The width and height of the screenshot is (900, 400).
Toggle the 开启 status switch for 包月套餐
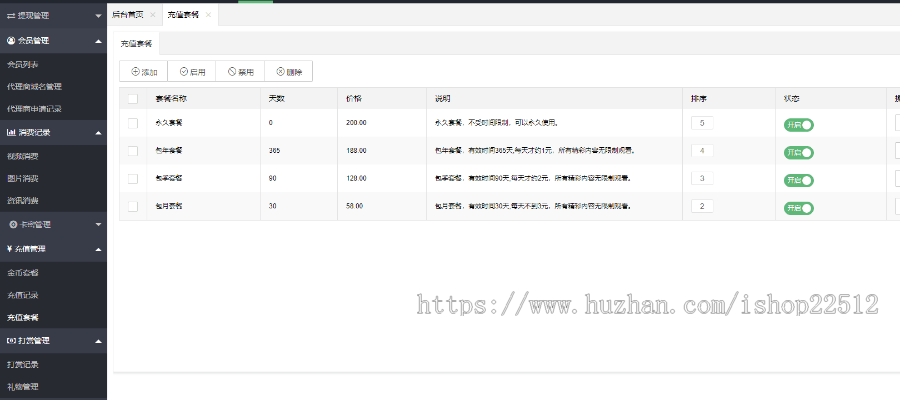coord(799,208)
